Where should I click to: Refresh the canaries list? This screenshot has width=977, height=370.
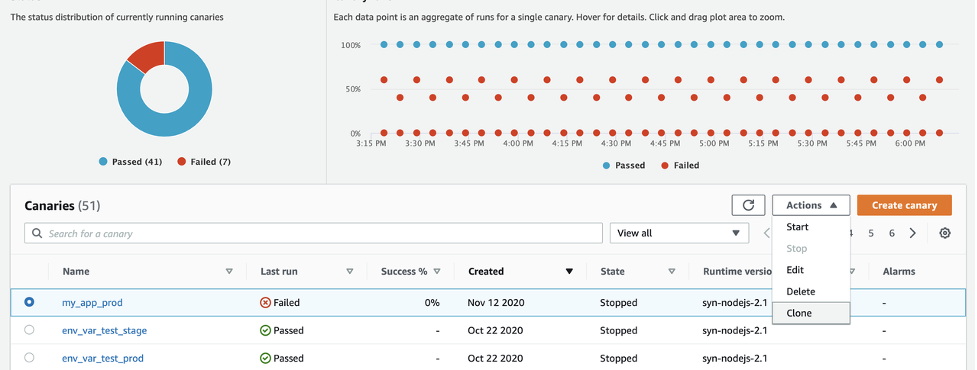click(749, 206)
